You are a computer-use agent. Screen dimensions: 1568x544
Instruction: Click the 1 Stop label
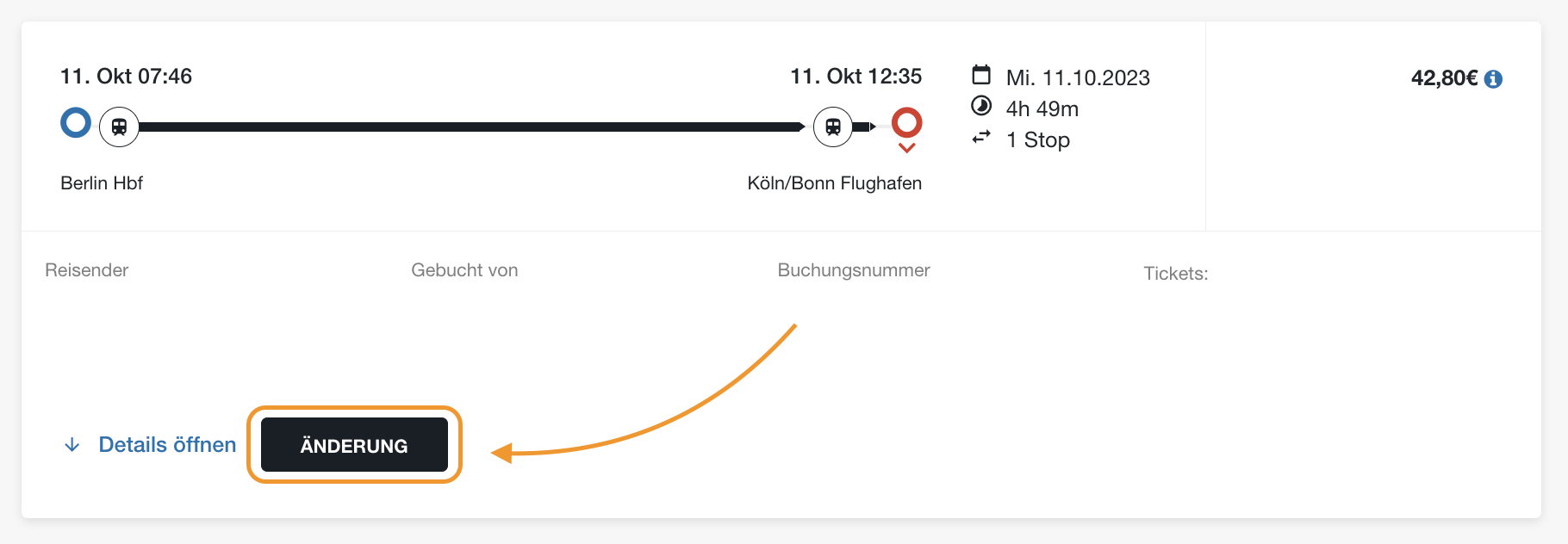tap(1038, 140)
